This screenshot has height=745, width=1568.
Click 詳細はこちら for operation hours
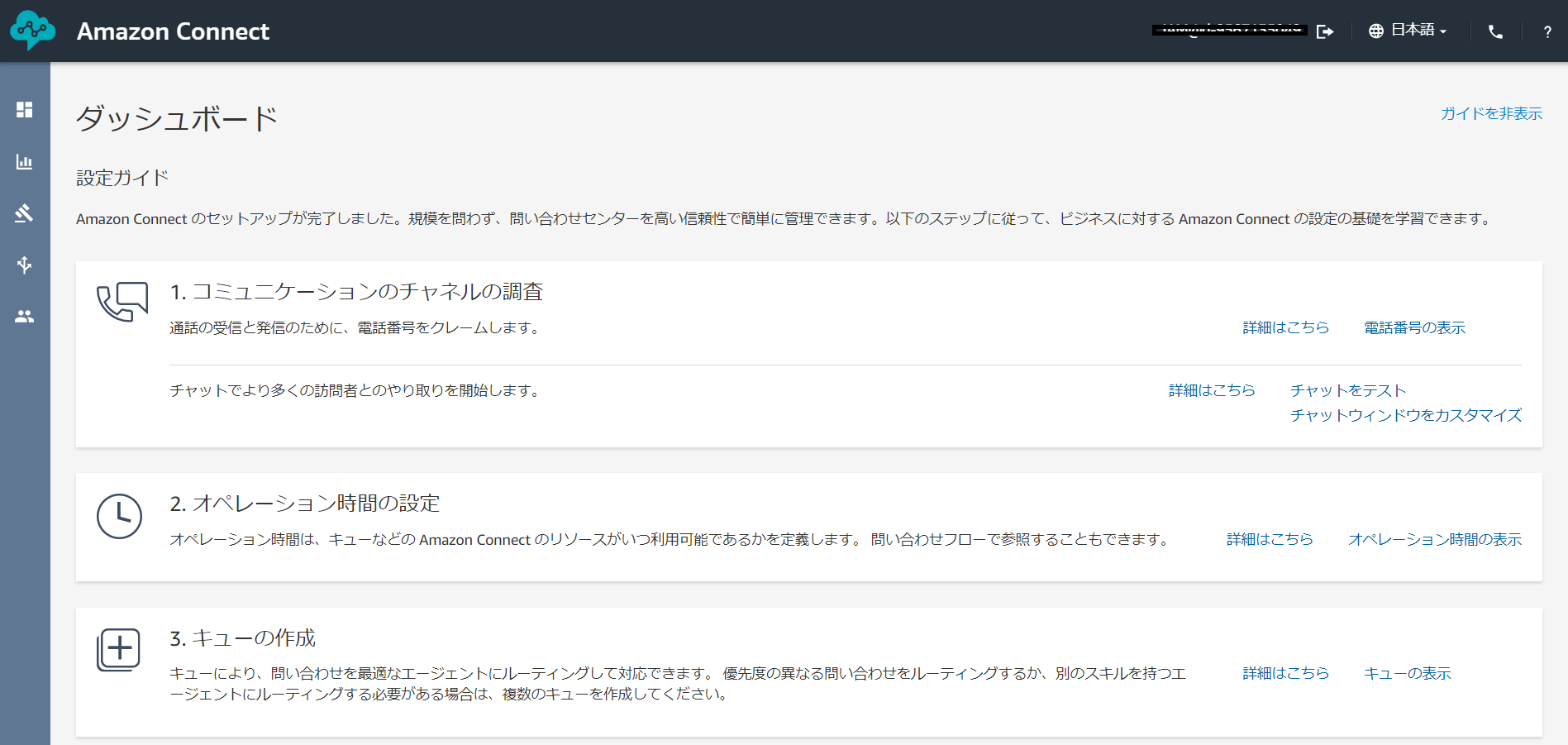(x=1270, y=539)
